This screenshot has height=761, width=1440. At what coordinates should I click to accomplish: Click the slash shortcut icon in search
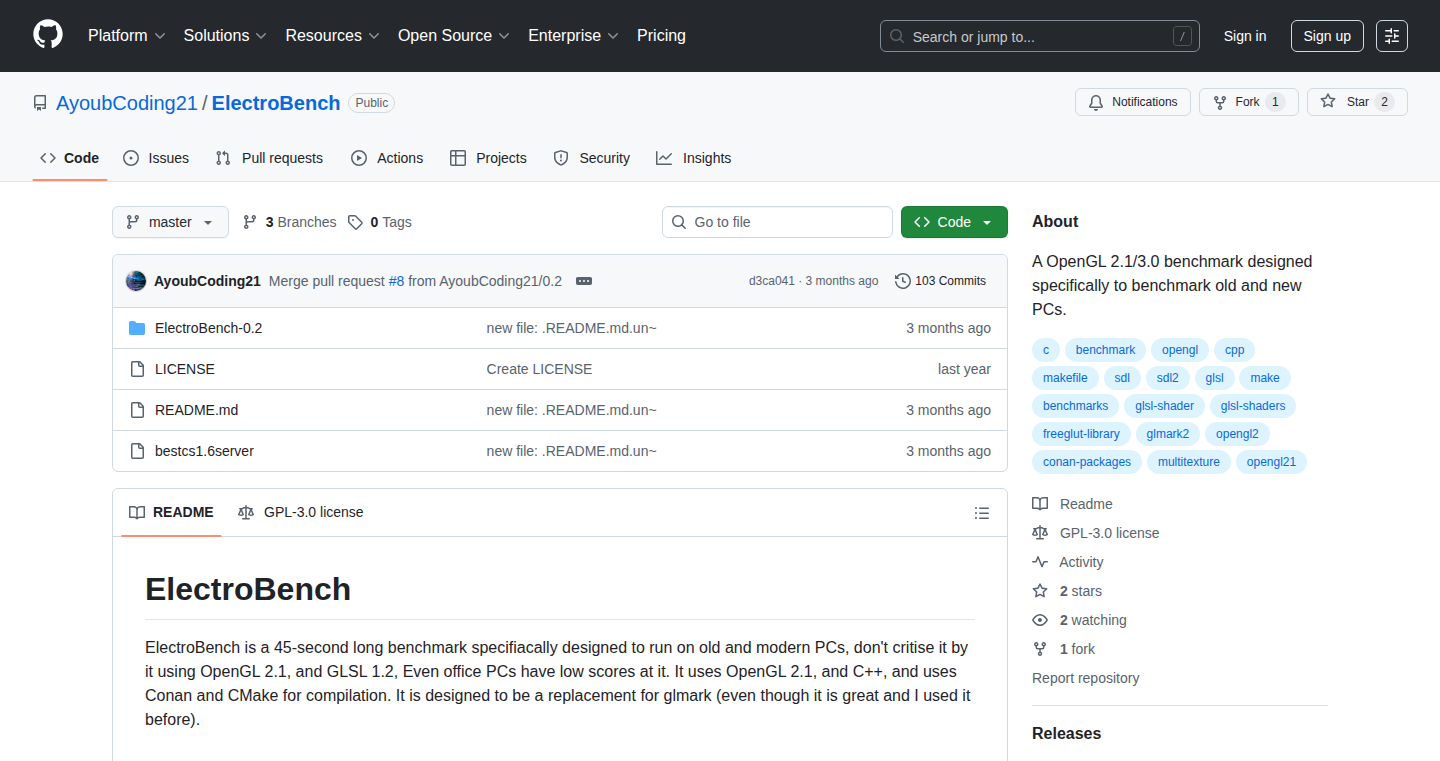[x=1182, y=36]
